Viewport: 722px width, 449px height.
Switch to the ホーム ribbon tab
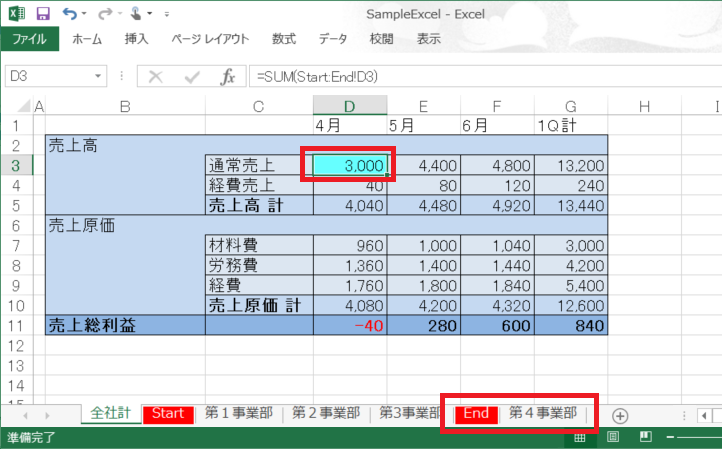coord(87,39)
